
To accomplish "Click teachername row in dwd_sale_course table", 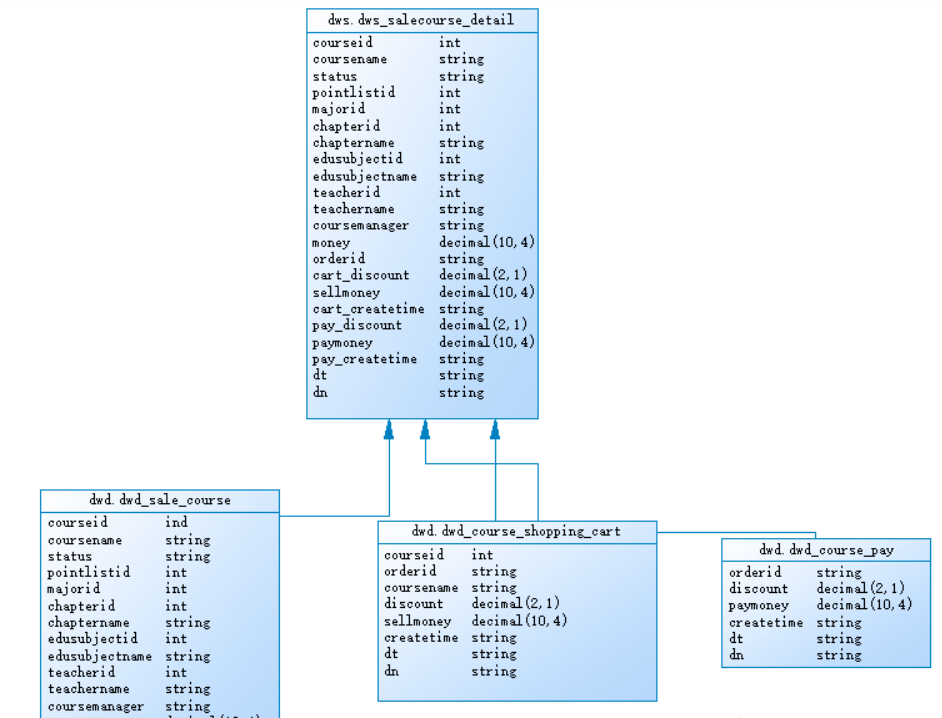I will click(x=160, y=689).
